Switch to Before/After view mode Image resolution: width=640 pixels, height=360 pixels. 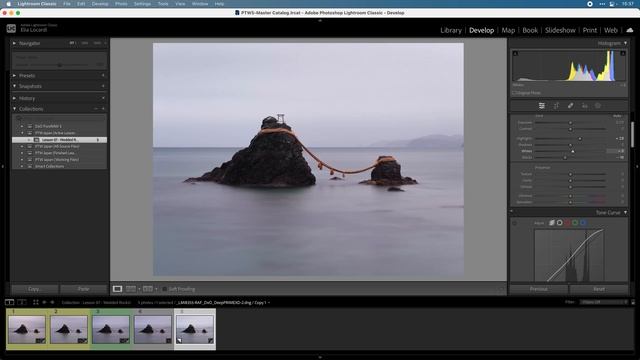148,289
